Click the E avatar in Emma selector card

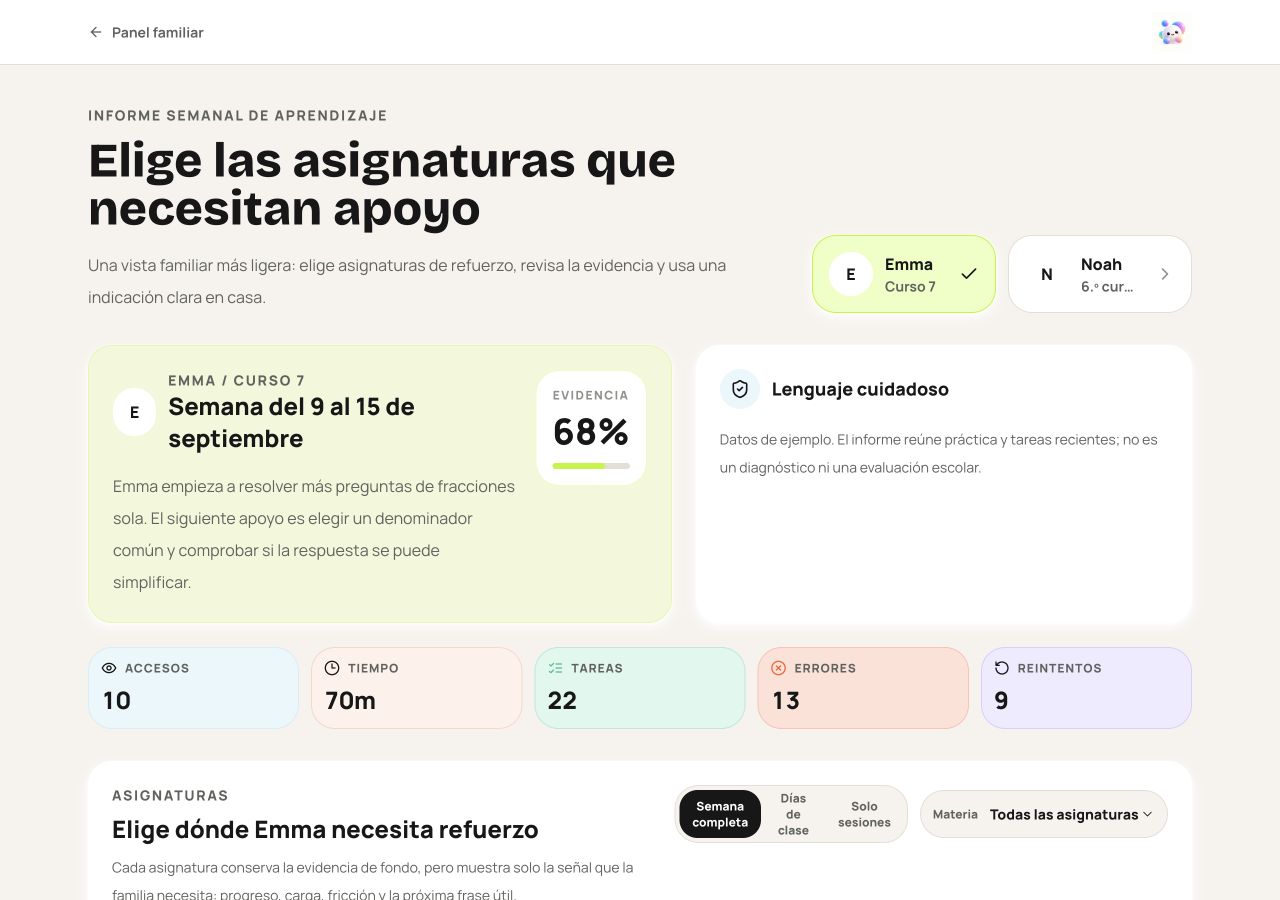coord(851,274)
